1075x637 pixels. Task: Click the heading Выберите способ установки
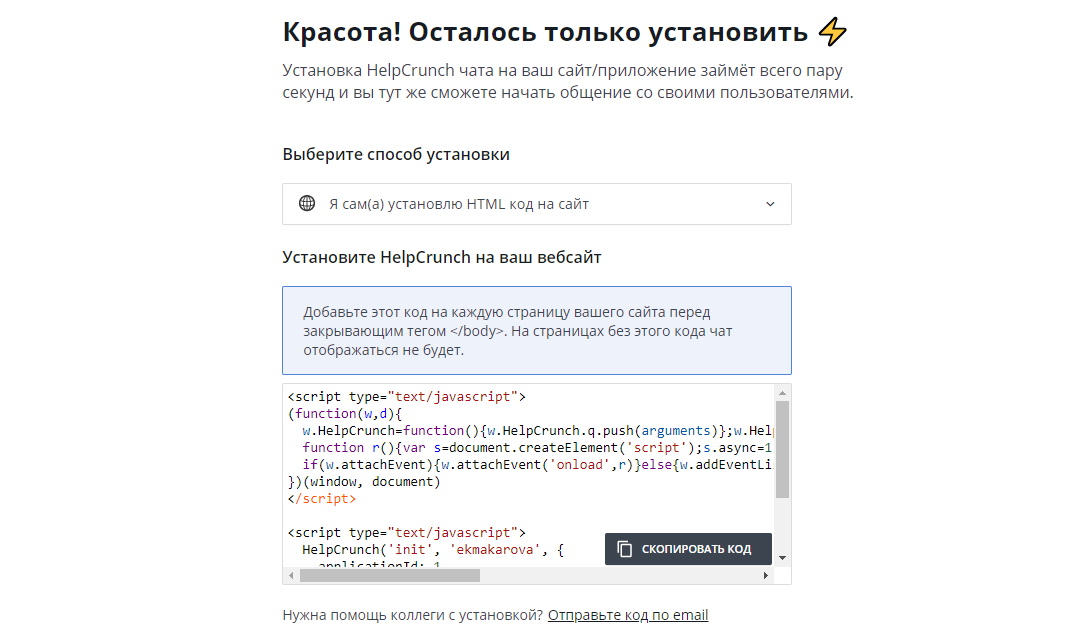click(396, 154)
